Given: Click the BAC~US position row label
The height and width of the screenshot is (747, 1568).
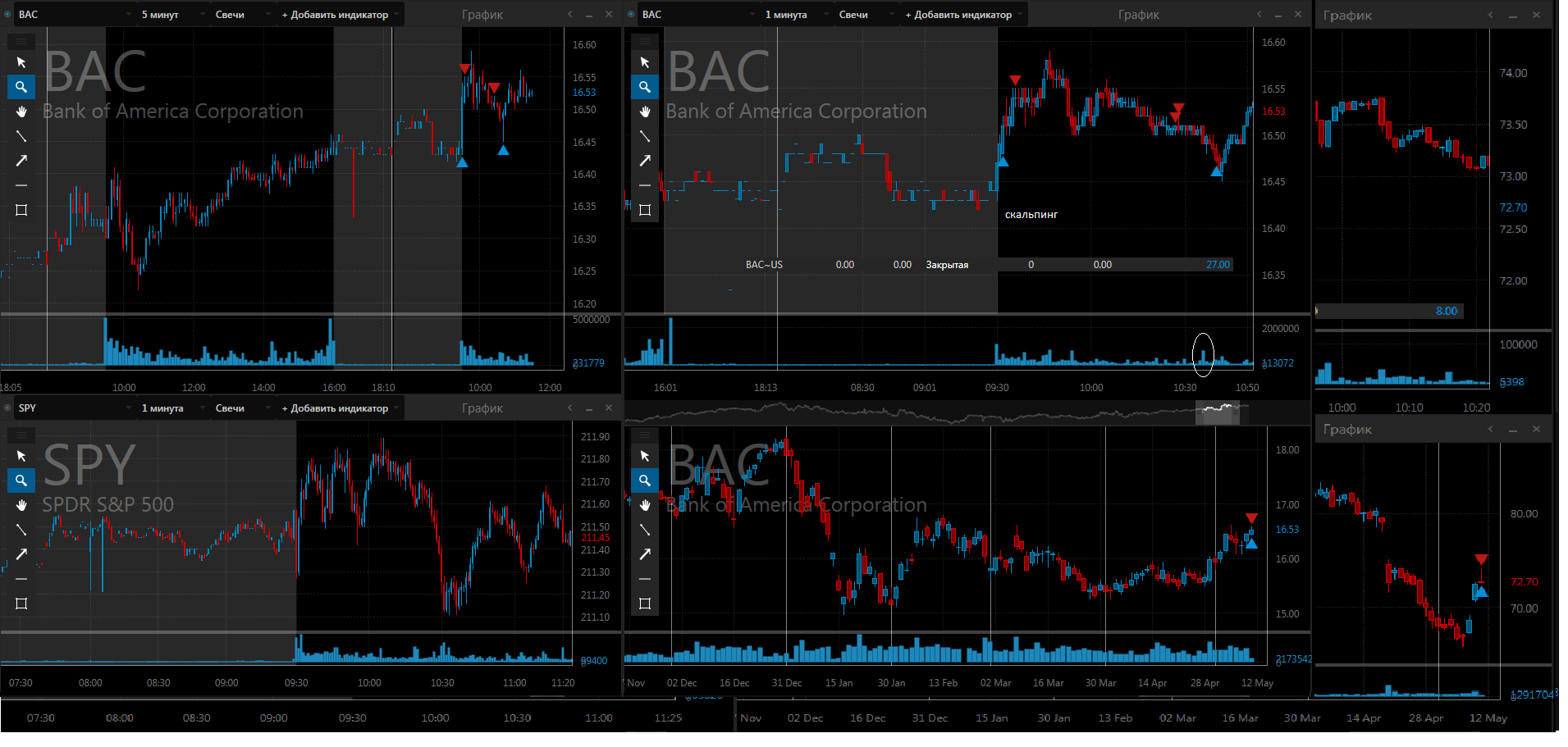Looking at the screenshot, I should (x=764, y=265).
